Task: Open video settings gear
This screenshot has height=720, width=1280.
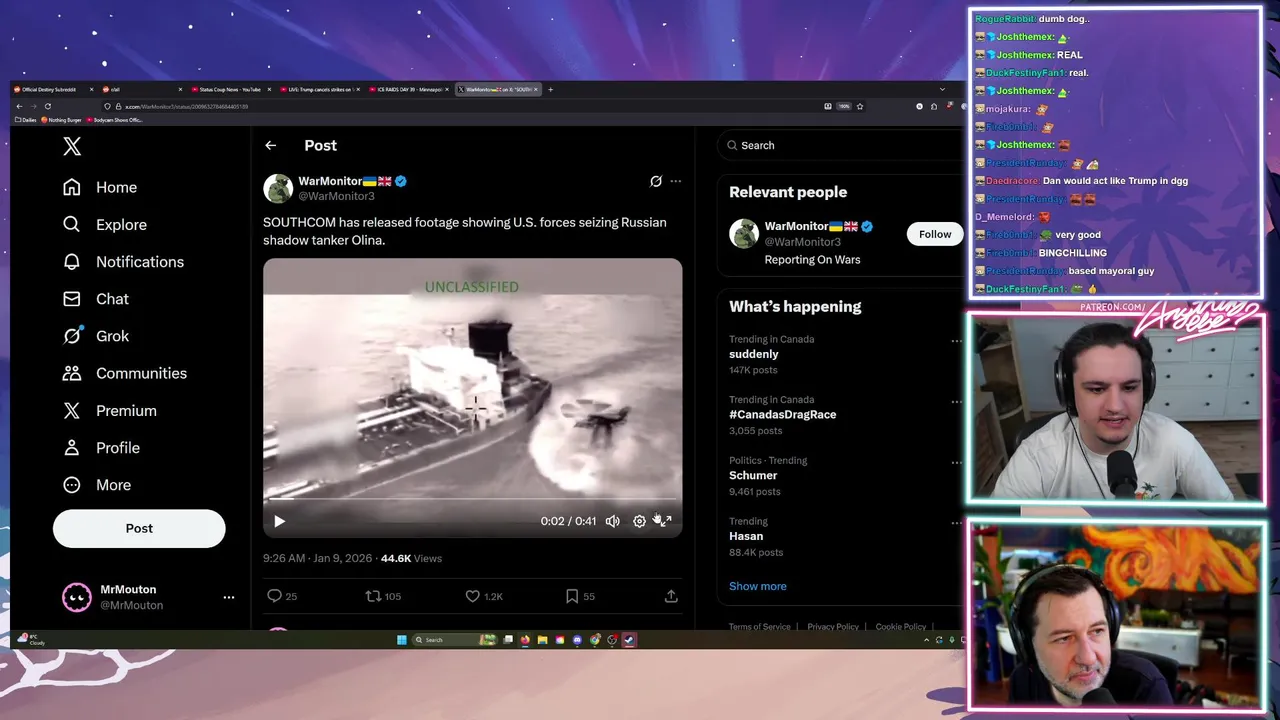Action: [x=639, y=521]
